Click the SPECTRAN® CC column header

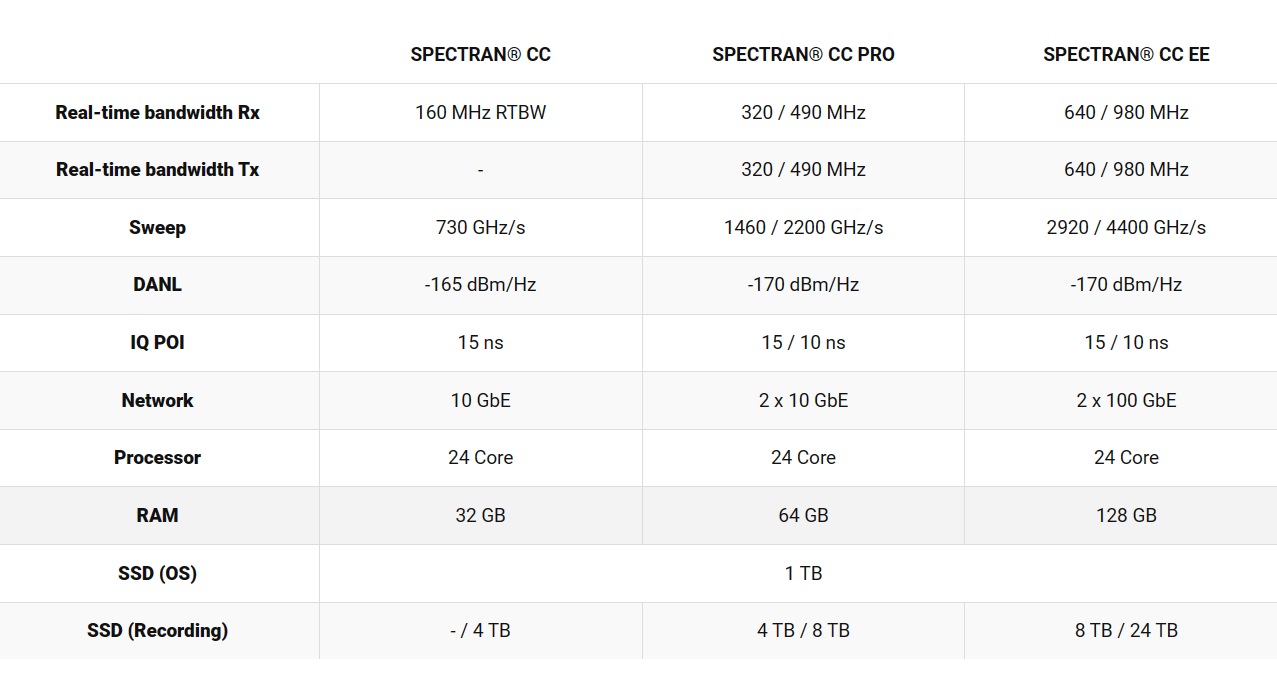(480, 55)
